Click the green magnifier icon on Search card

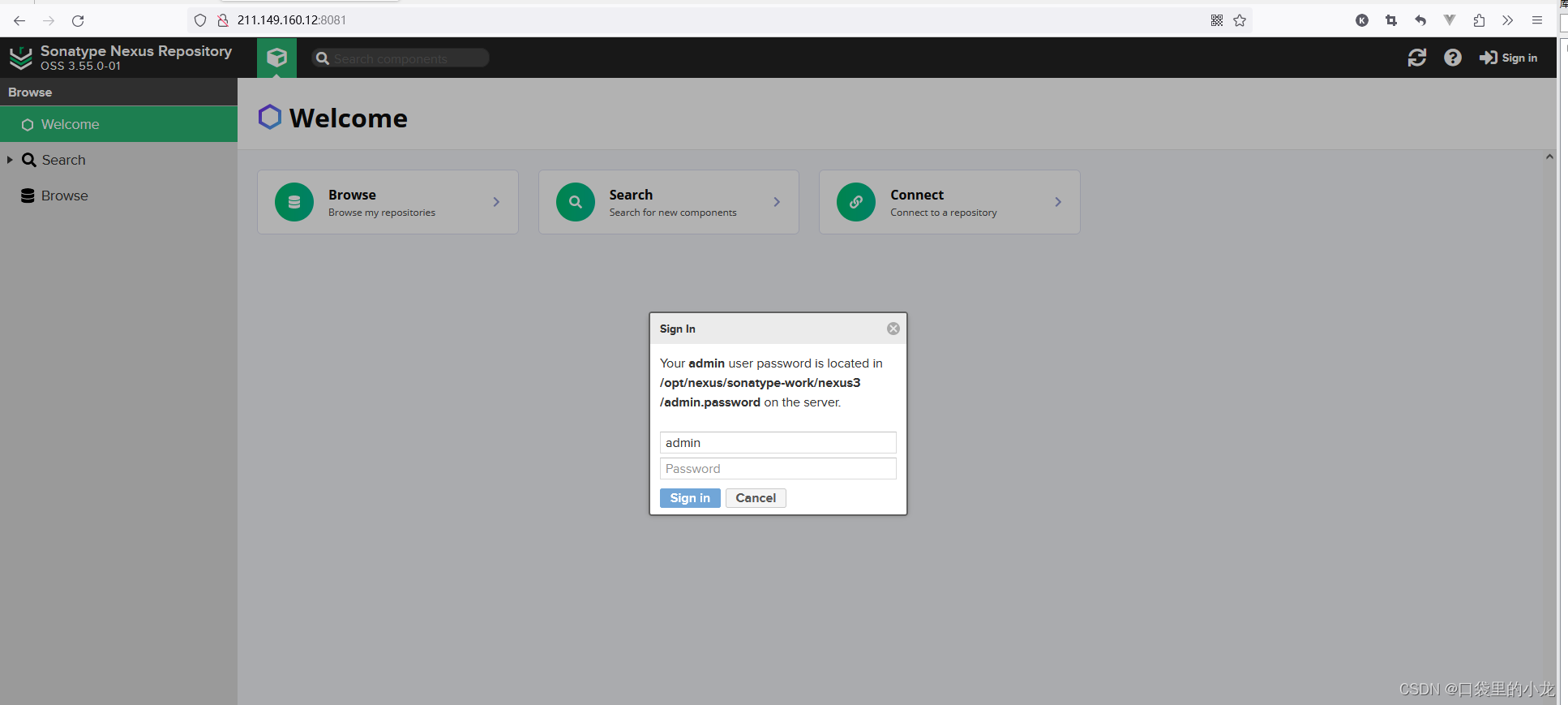click(x=576, y=202)
